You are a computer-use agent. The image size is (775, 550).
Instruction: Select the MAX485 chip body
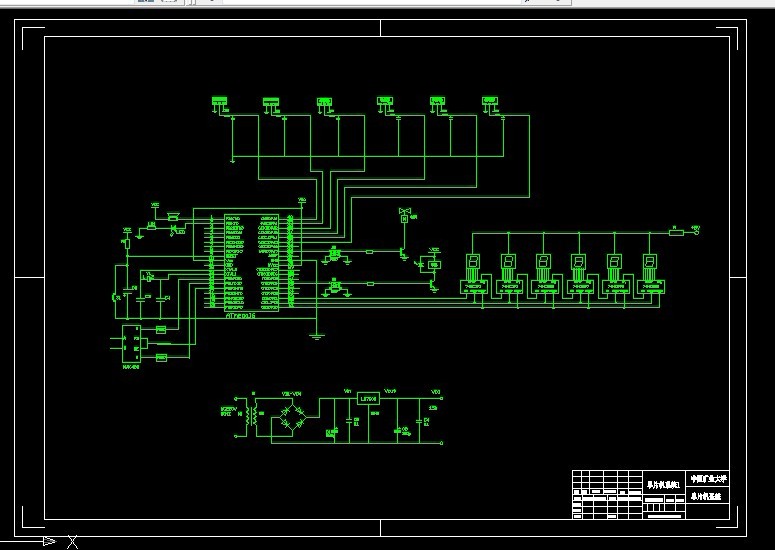pyautogui.click(x=131, y=344)
